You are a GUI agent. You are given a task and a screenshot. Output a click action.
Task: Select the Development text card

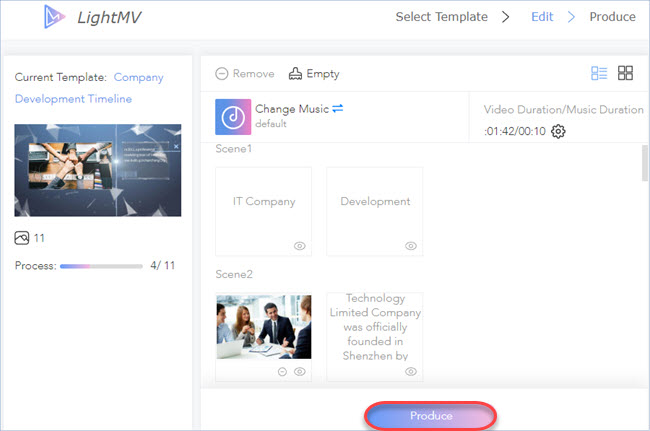(x=375, y=211)
